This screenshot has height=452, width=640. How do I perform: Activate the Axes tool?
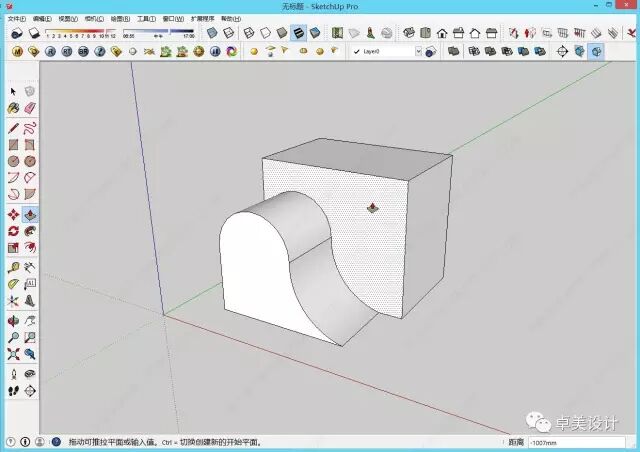[13, 301]
